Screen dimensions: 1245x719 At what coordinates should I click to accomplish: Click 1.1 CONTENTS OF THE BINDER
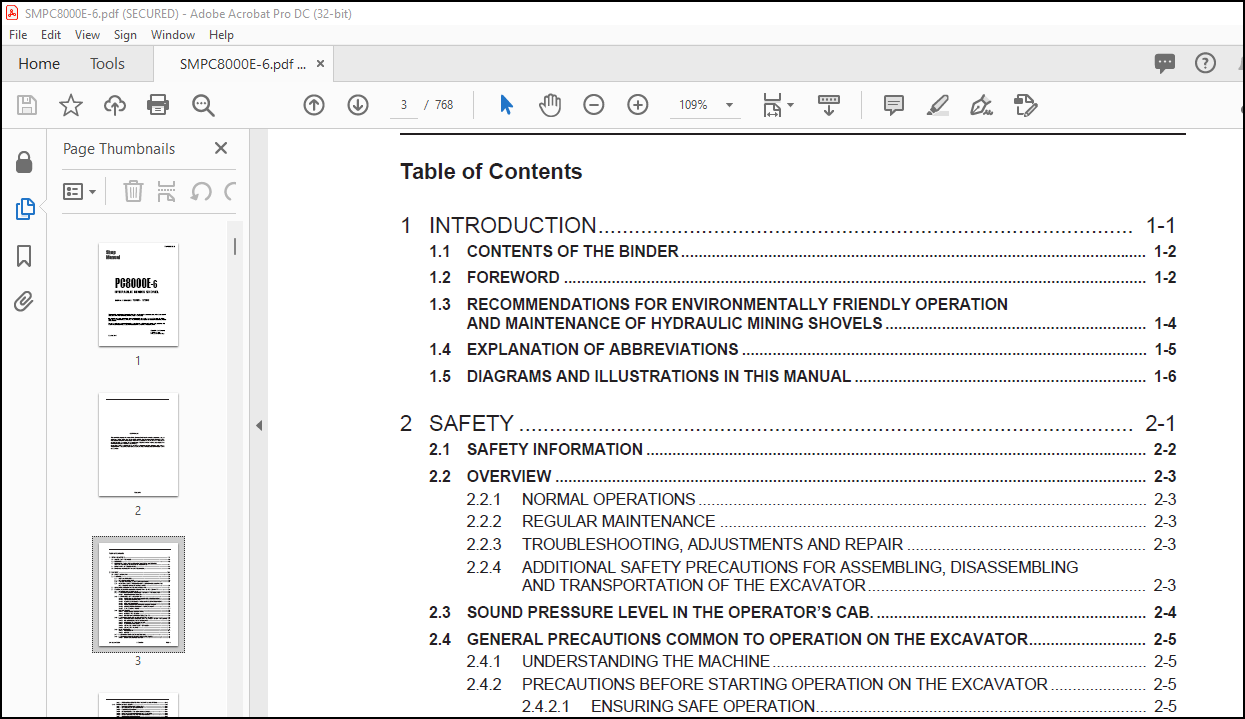[802, 252]
